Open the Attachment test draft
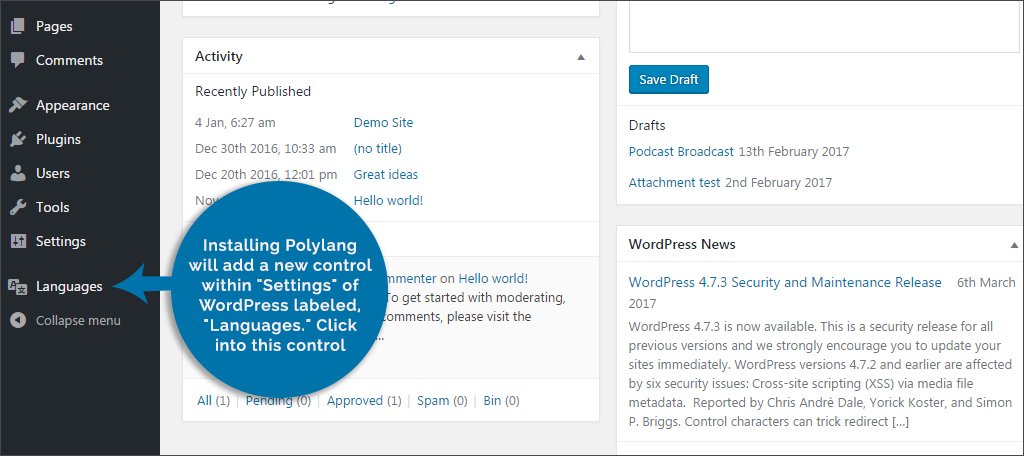Screen dimensions: 1024x456 [x=674, y=182]
